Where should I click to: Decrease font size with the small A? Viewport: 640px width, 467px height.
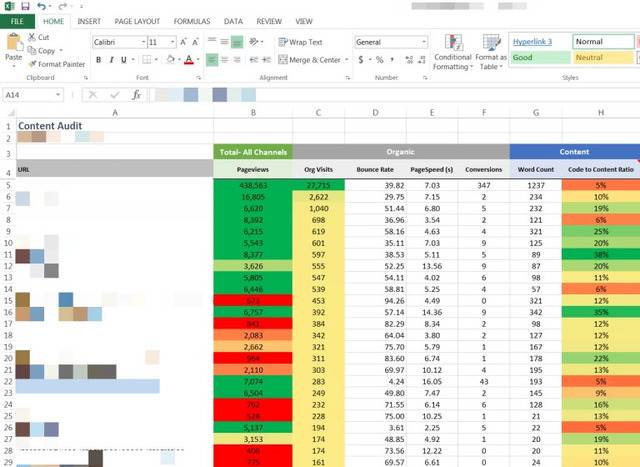[196, 42]
